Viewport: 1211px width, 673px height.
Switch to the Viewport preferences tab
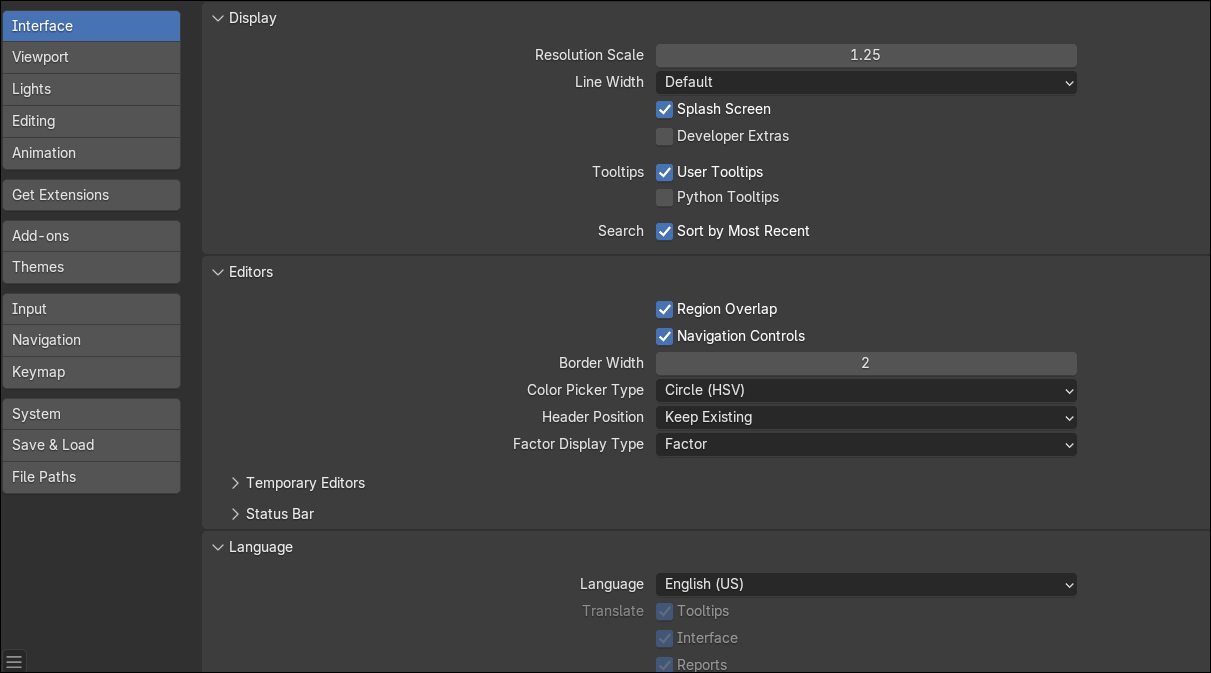click(91, 57)
